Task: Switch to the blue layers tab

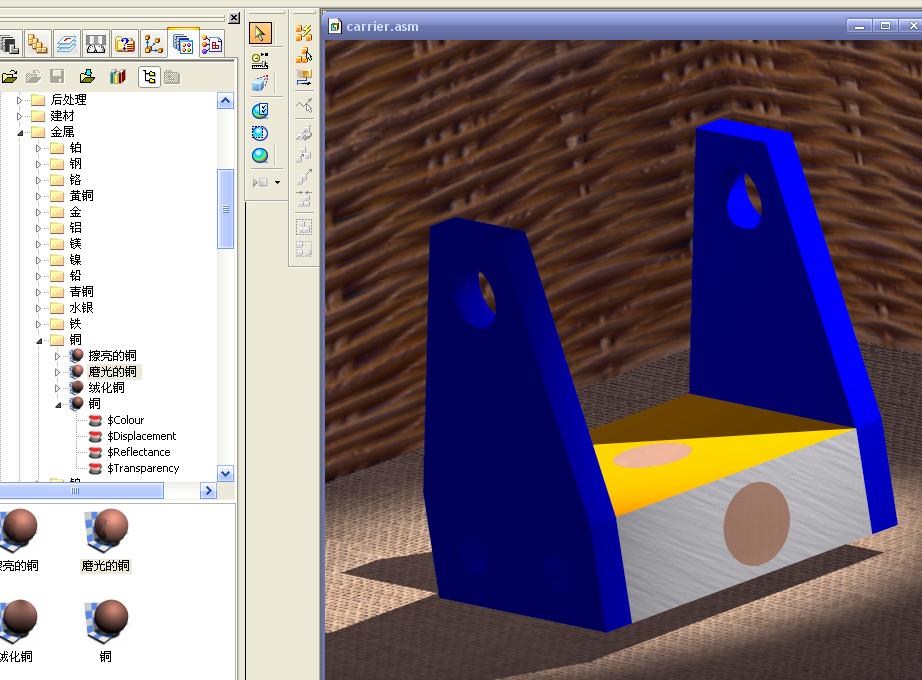Action: [66, 44]
